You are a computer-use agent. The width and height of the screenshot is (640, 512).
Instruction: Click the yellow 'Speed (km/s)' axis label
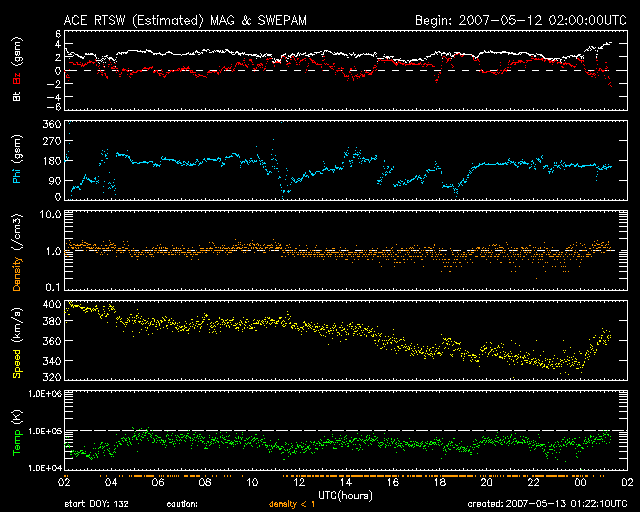[16, 343]
